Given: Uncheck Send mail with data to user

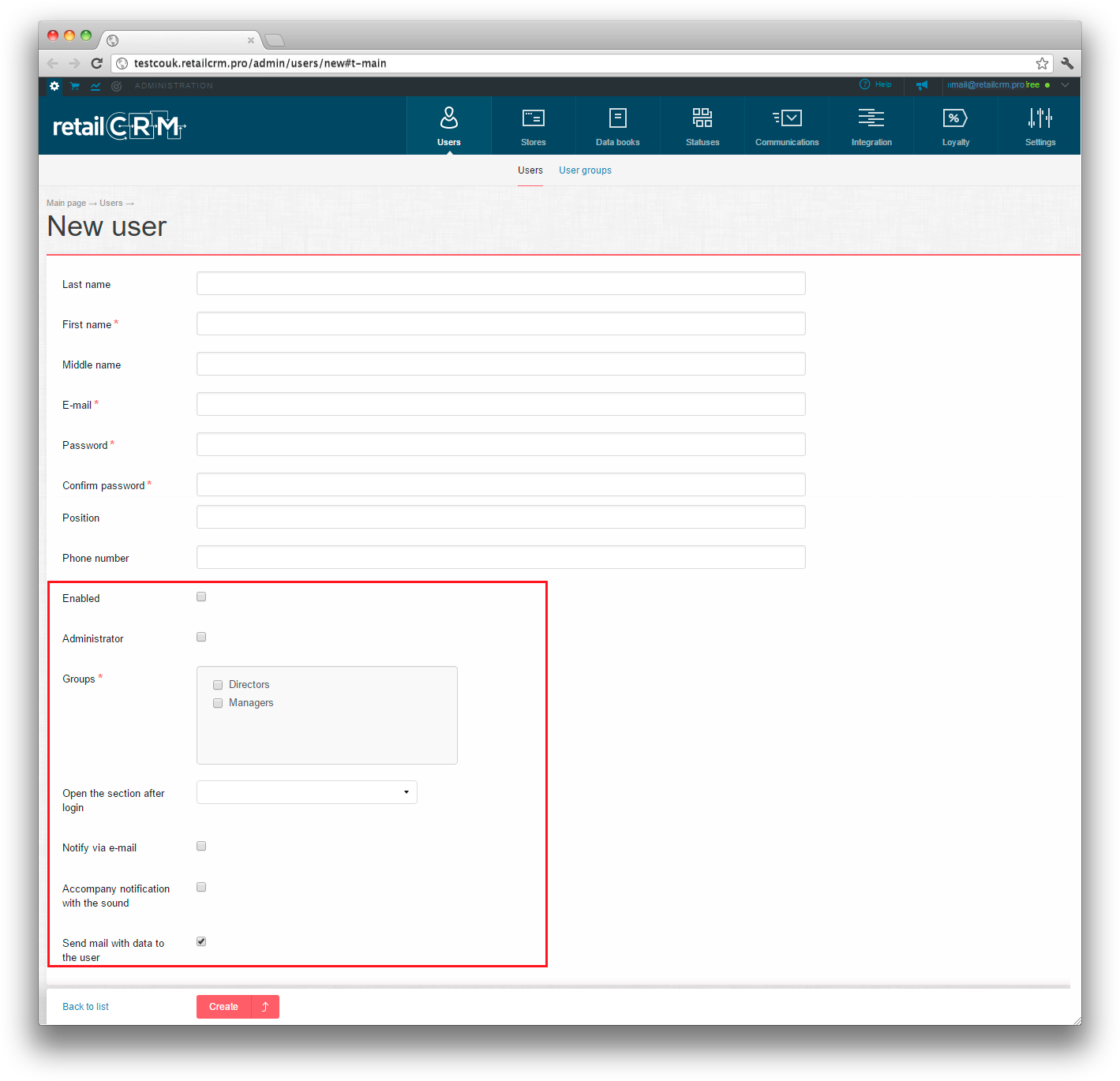Looking at the screenshot, I should pyautogui.click(x=201, y=941).
